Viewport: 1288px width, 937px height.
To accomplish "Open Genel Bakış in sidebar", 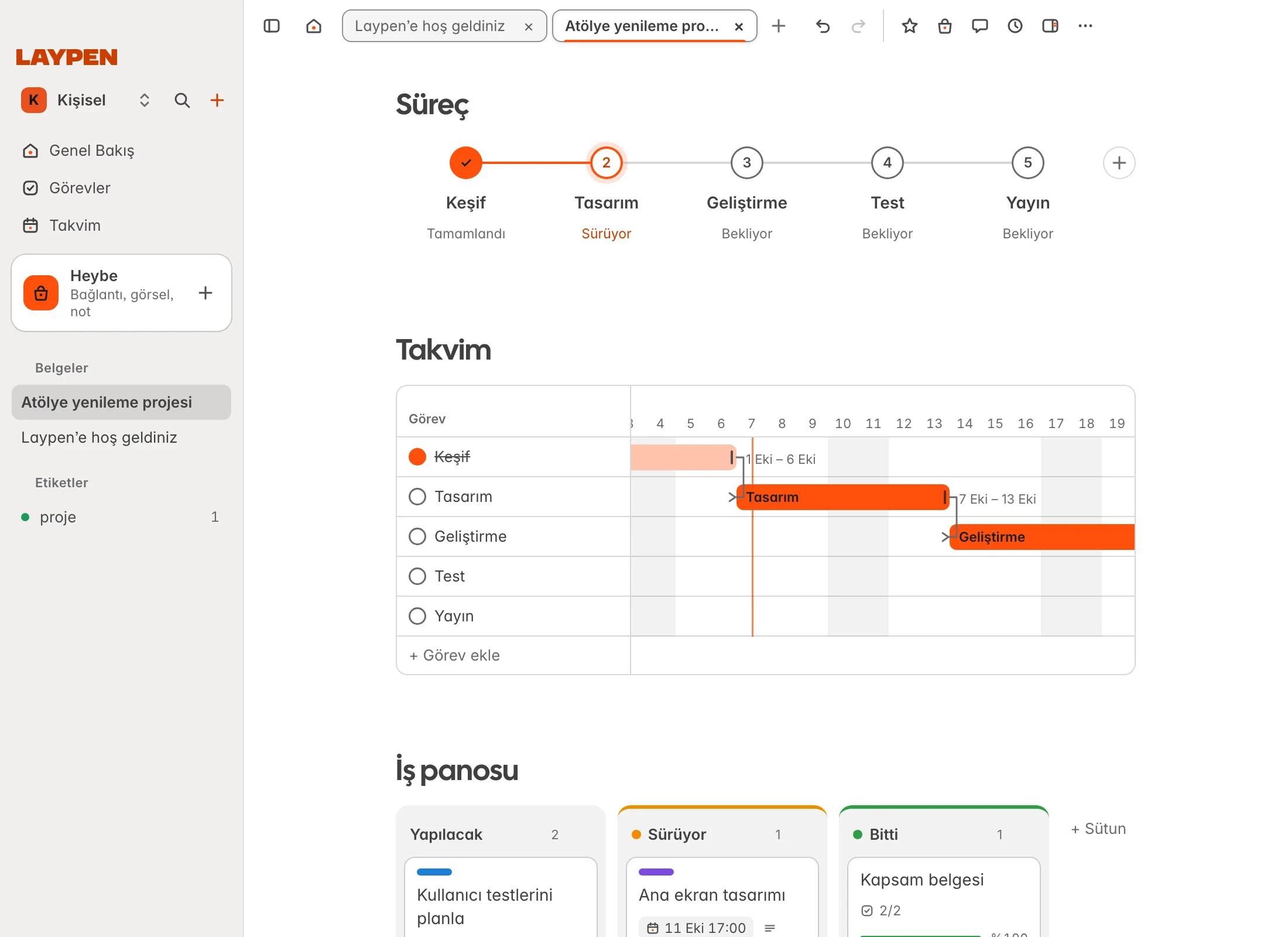I will (121, 151).
